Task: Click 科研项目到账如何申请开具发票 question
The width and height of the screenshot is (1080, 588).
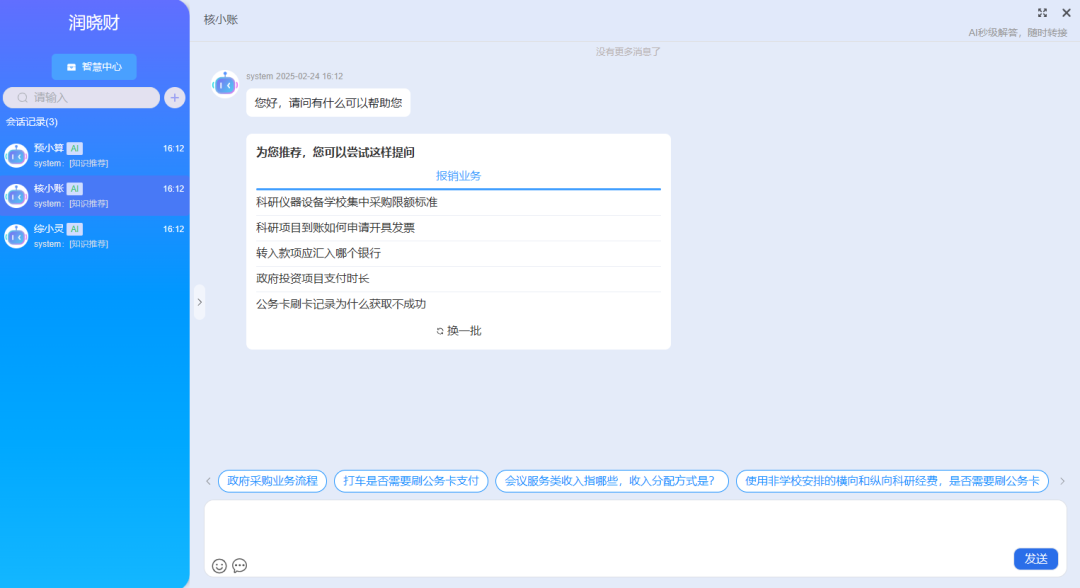Action: tap(335, 228)
